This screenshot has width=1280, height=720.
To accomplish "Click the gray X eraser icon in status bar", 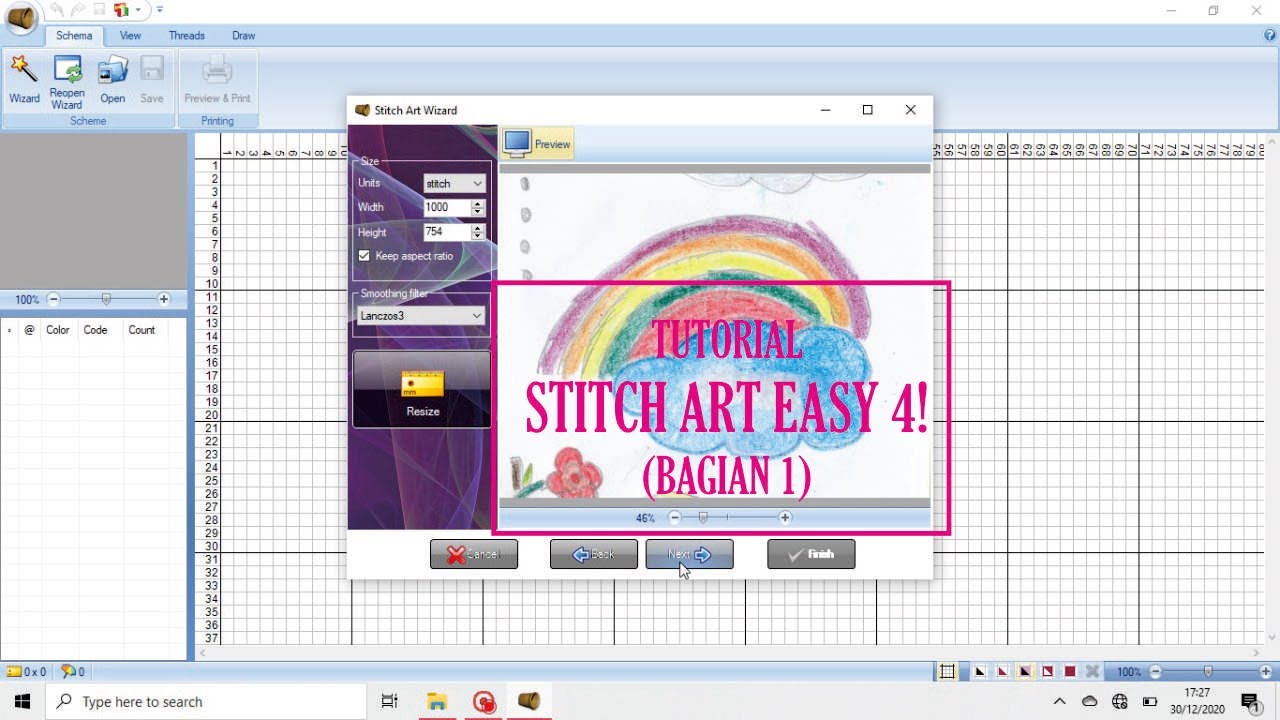I will point(1093,672).
